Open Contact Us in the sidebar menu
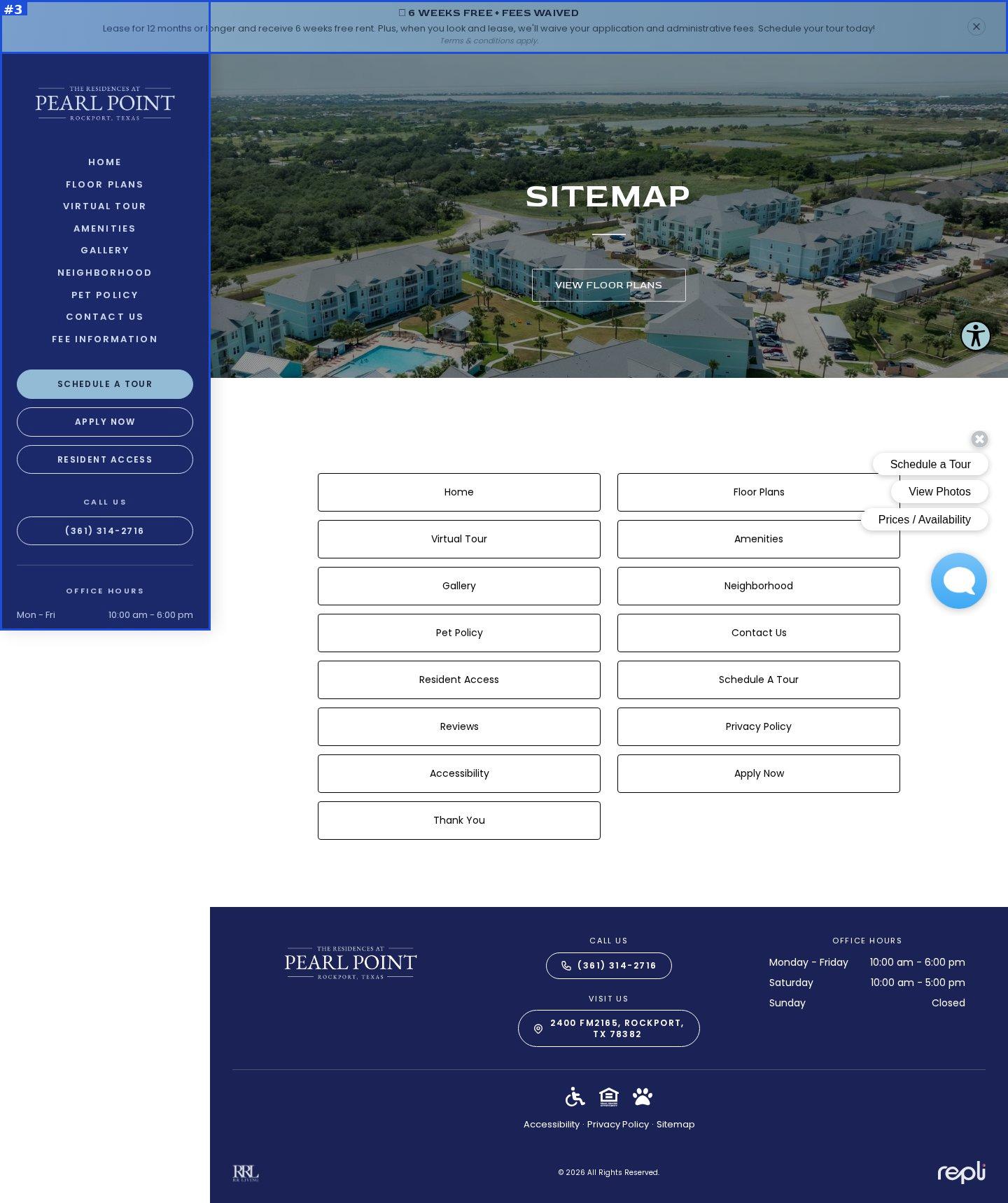Screen dimensions: 1008x1203 pyautogui.click(x=105, y=317)
